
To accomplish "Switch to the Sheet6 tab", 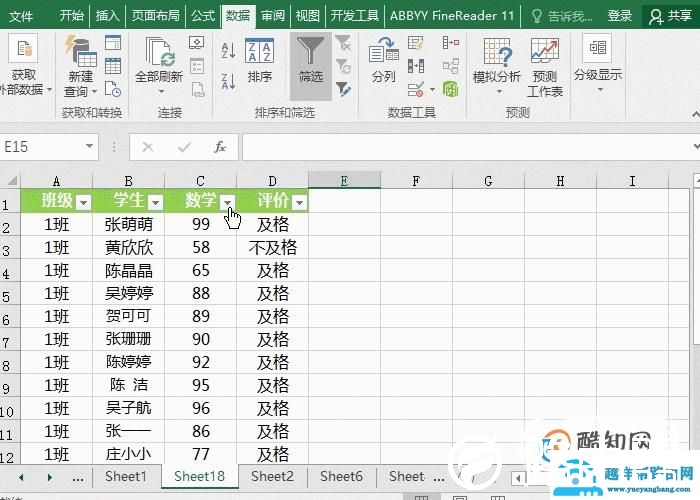I will point(342,476).
